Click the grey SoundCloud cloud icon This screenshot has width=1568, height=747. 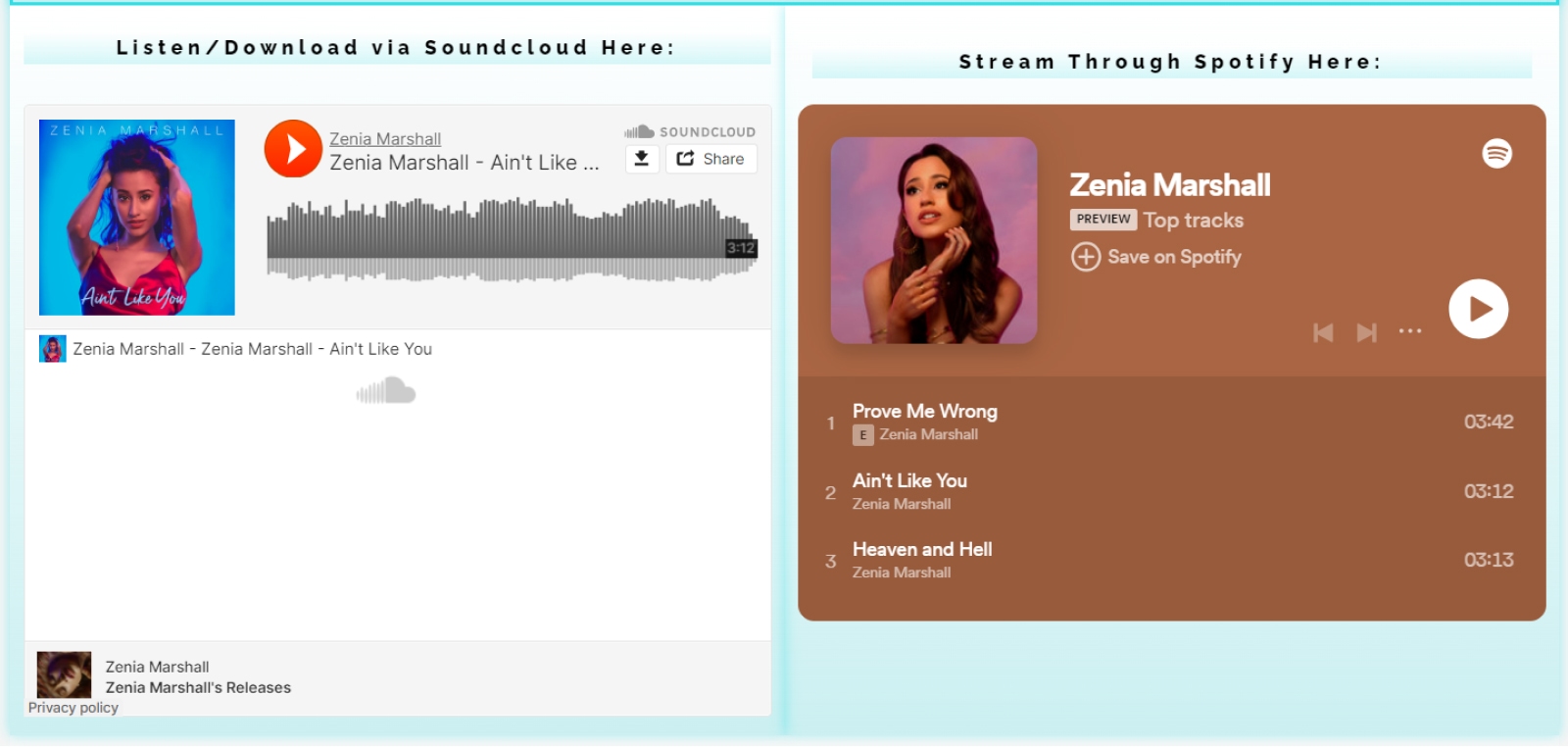point(386,392)
